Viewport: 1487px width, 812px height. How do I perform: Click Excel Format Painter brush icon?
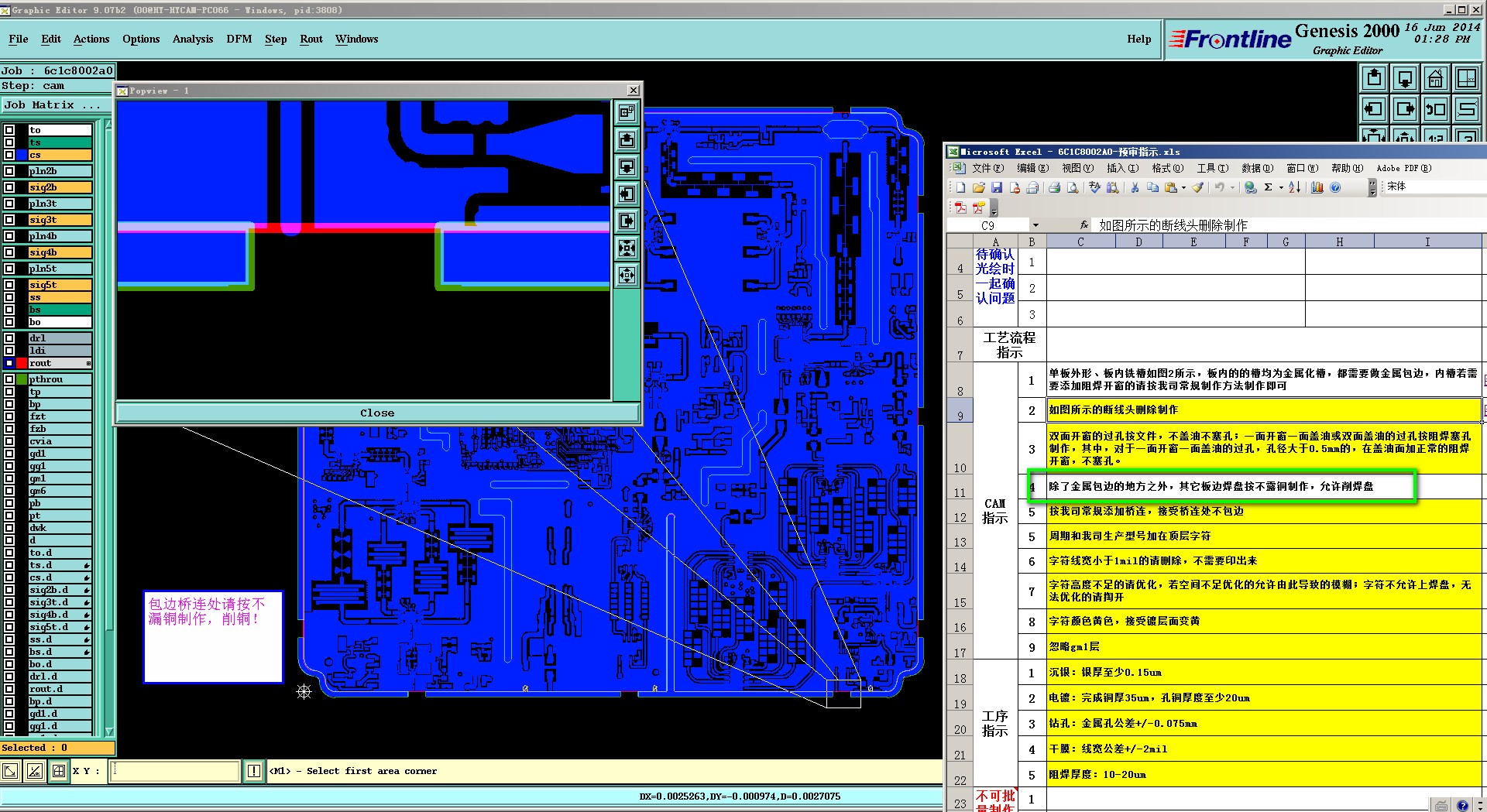[1198, 187]
